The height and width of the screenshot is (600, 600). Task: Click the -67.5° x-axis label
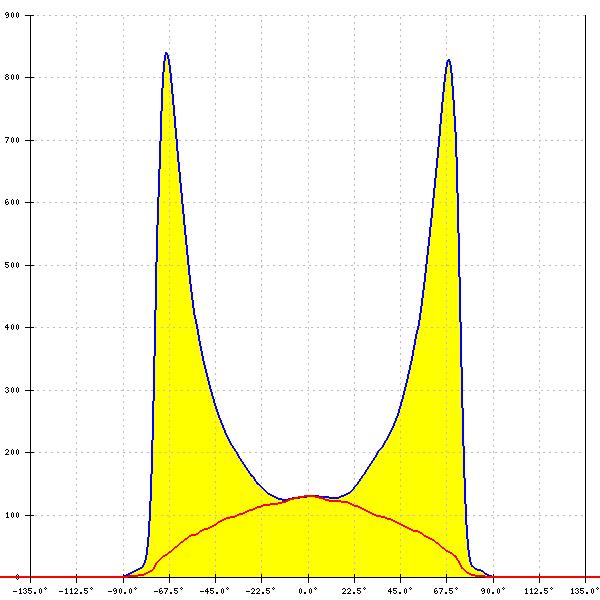pos(168,591)
